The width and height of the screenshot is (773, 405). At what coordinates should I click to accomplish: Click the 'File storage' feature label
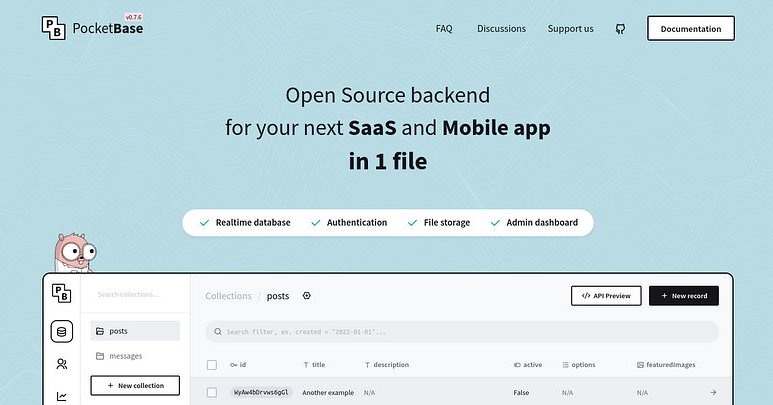pos(447,223)
